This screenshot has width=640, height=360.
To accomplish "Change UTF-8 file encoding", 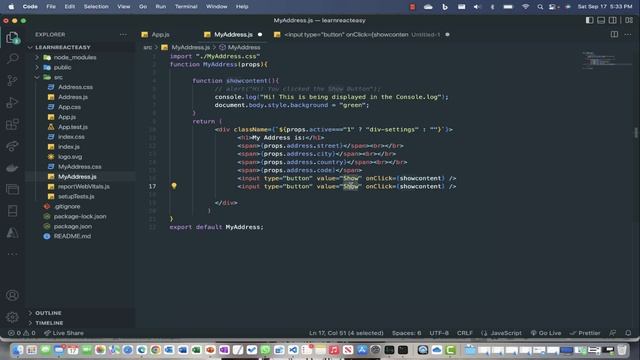I will (439, 333).
